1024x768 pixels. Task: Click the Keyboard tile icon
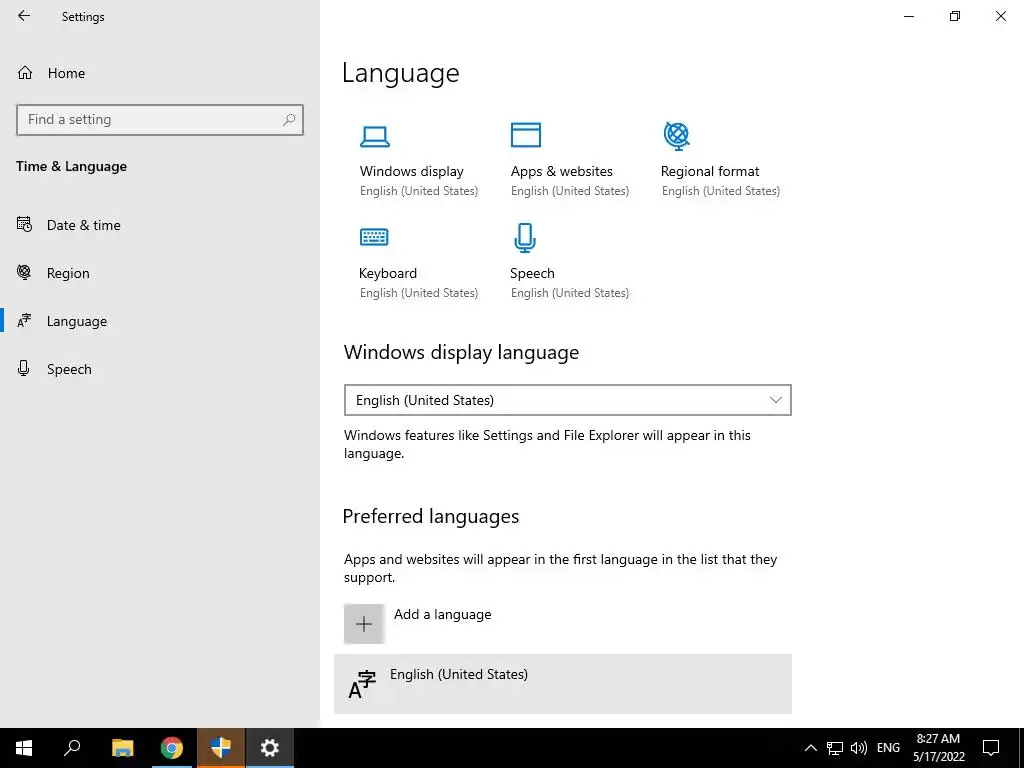coord(374,236)
